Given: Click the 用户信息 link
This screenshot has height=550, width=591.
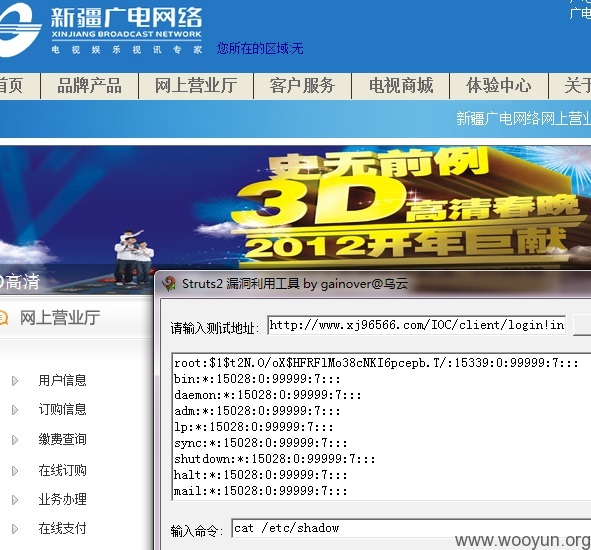Looking at the screenshot, I should point(63,380).
